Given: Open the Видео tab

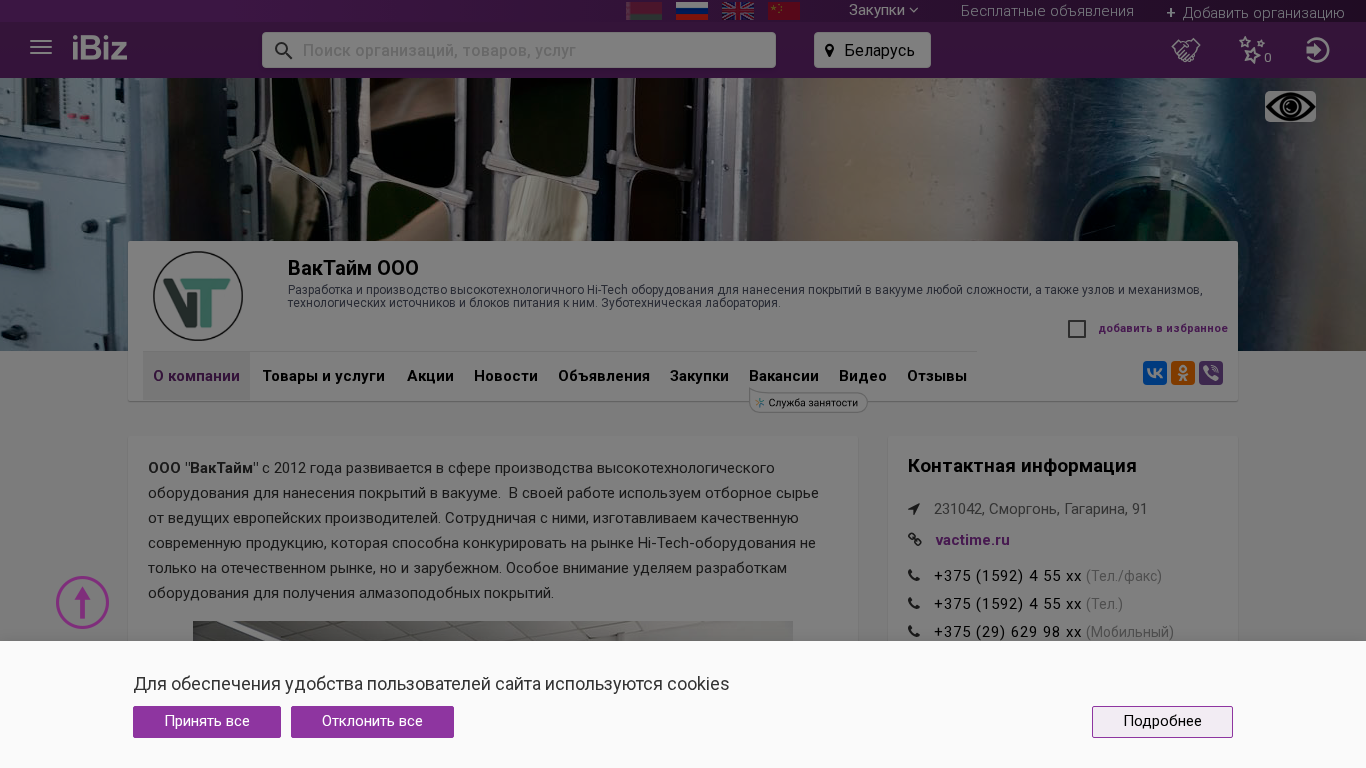Looking at the screenshot, I should point(863,376).
